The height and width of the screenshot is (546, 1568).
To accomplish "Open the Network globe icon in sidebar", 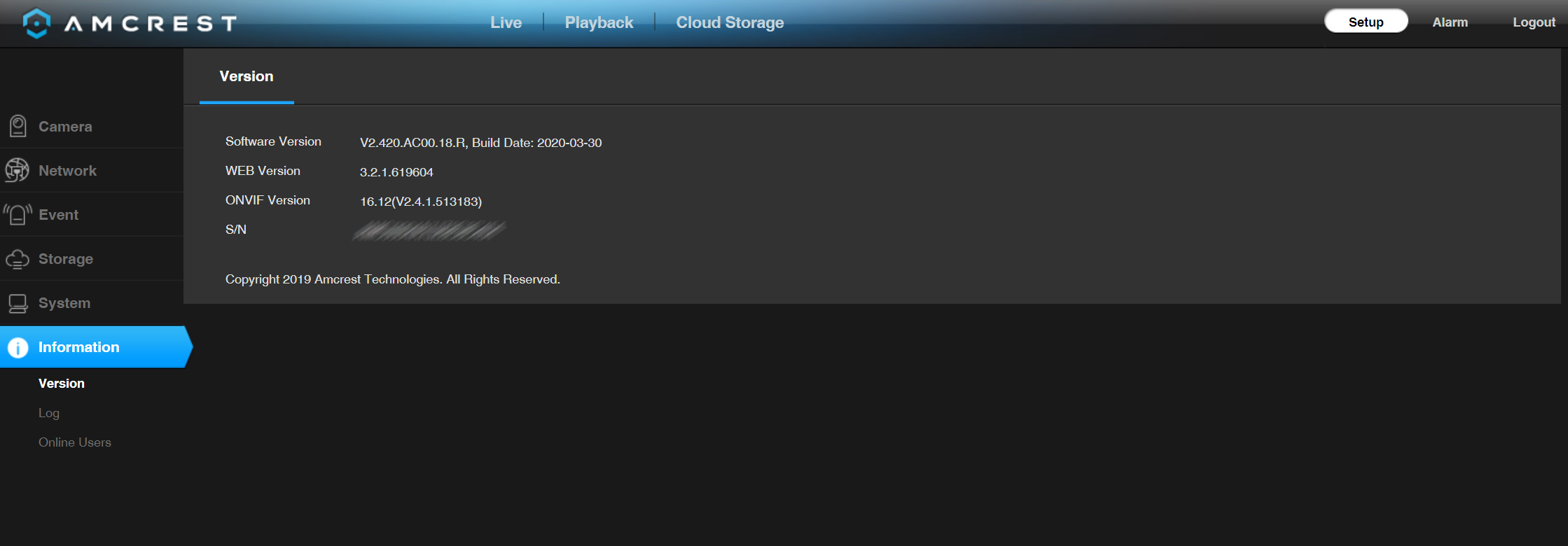I will point(17,170).
